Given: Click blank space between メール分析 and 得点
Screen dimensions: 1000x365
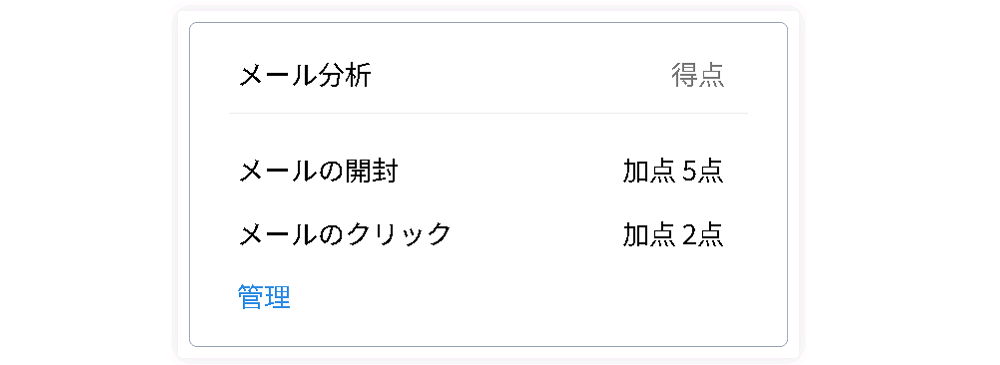Looking at the screenshot, I should [520, 76].
